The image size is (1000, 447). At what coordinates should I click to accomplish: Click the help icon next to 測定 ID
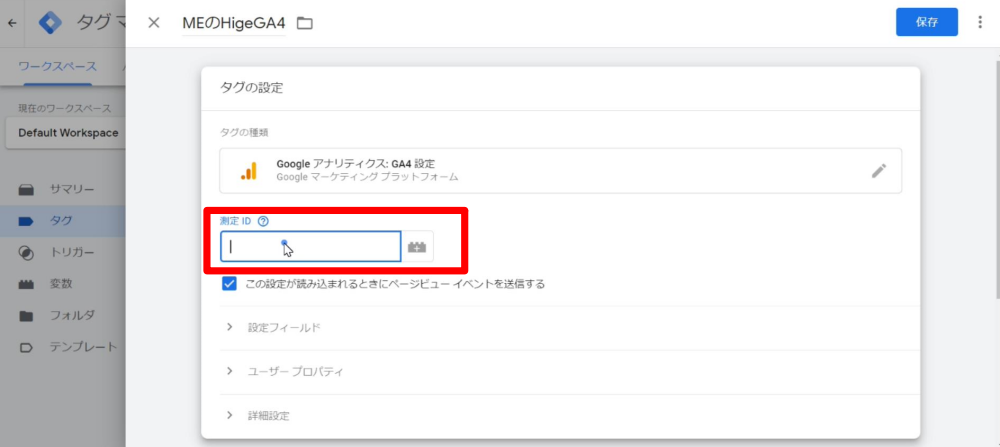click(263, 221)
